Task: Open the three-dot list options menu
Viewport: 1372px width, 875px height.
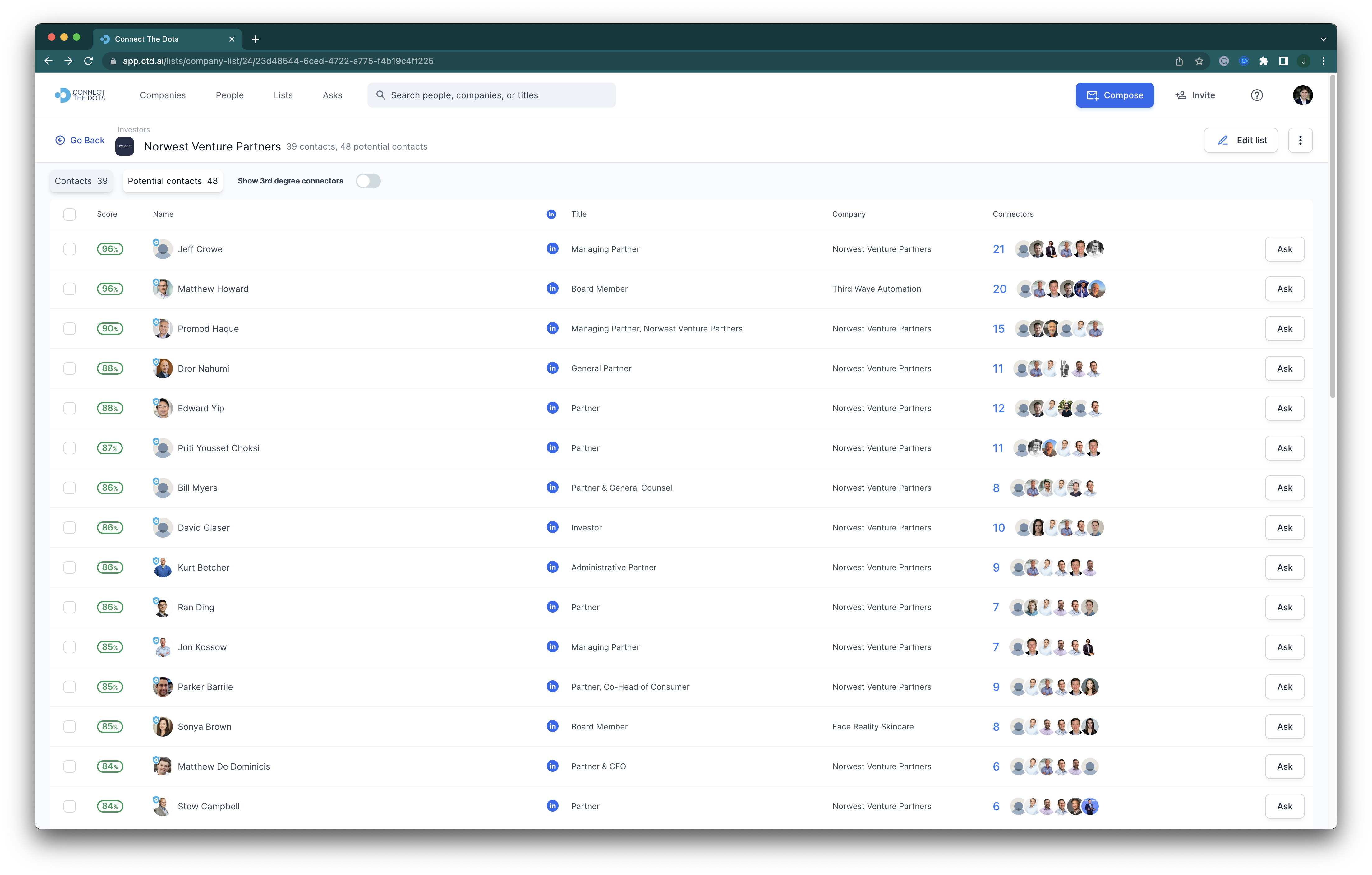Action: (1300, 140)
